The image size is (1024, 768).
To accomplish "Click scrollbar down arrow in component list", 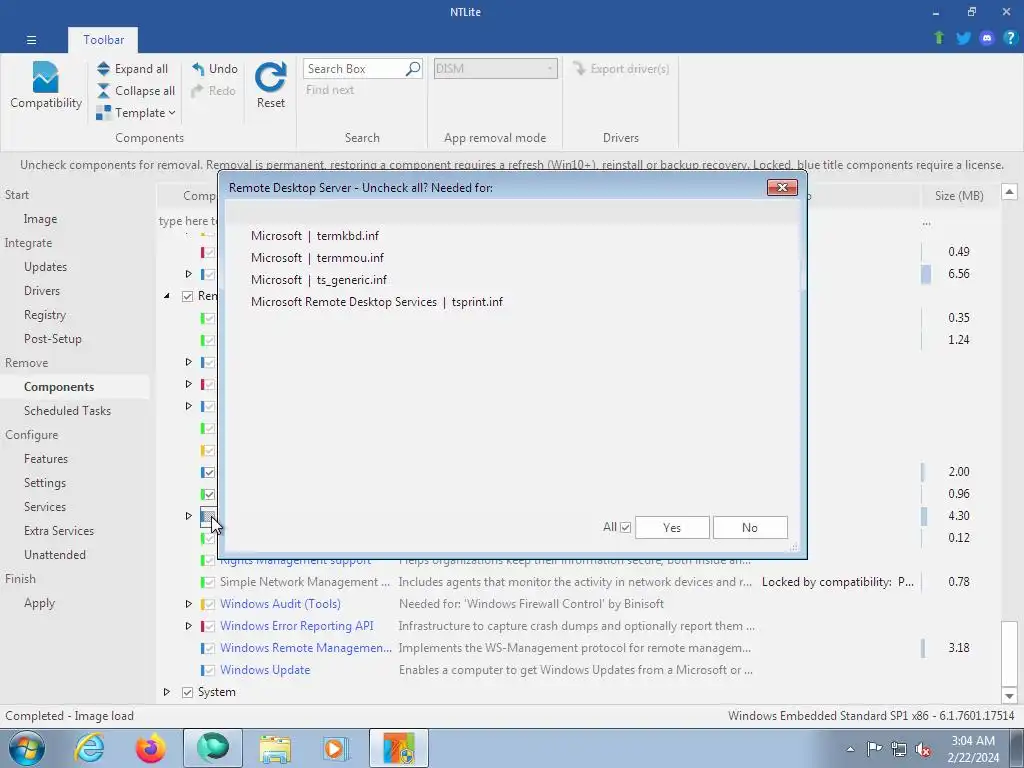I will pyautogui.click(x=1010, y=696).
